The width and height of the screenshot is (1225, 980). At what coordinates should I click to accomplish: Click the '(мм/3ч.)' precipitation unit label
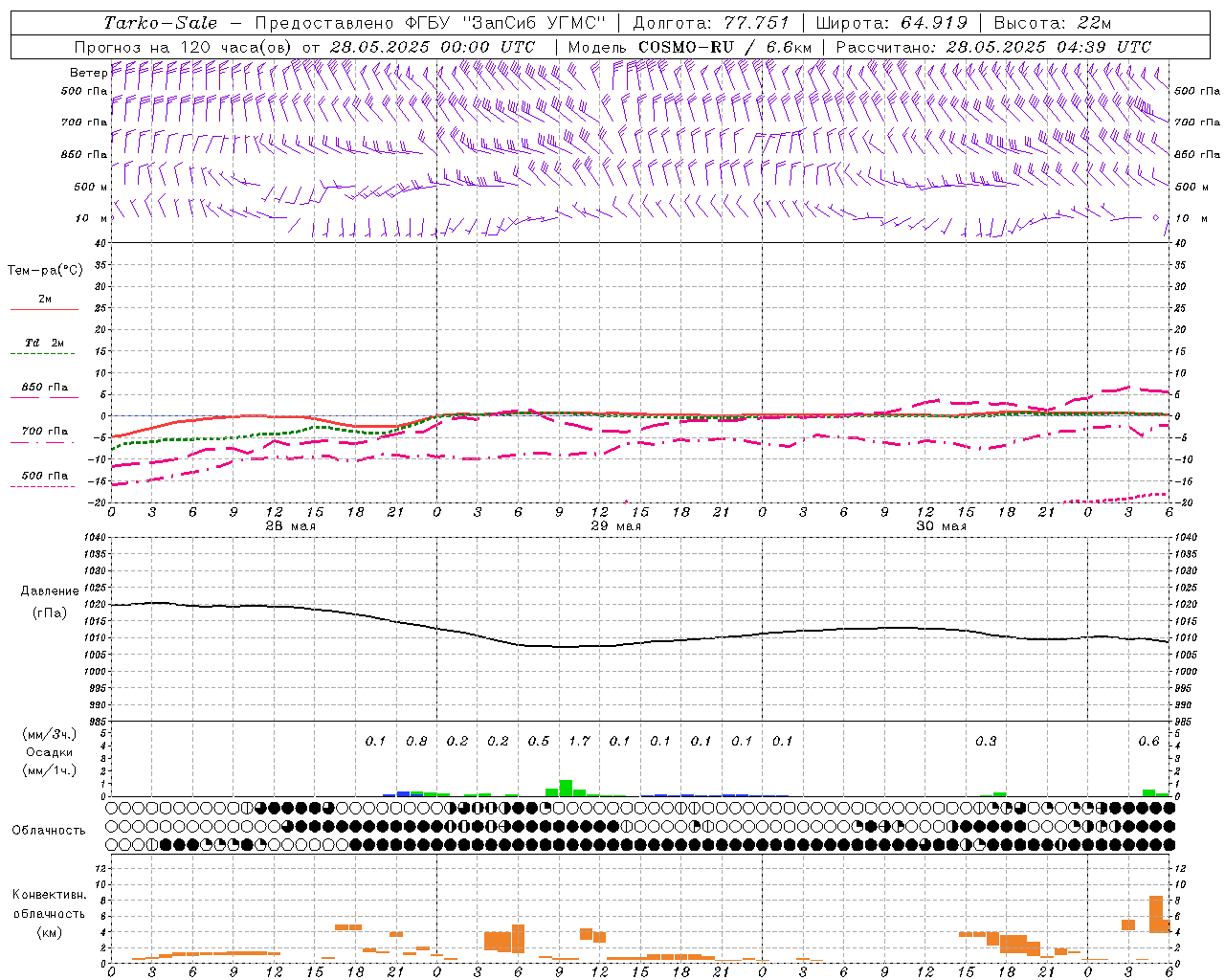50,734
